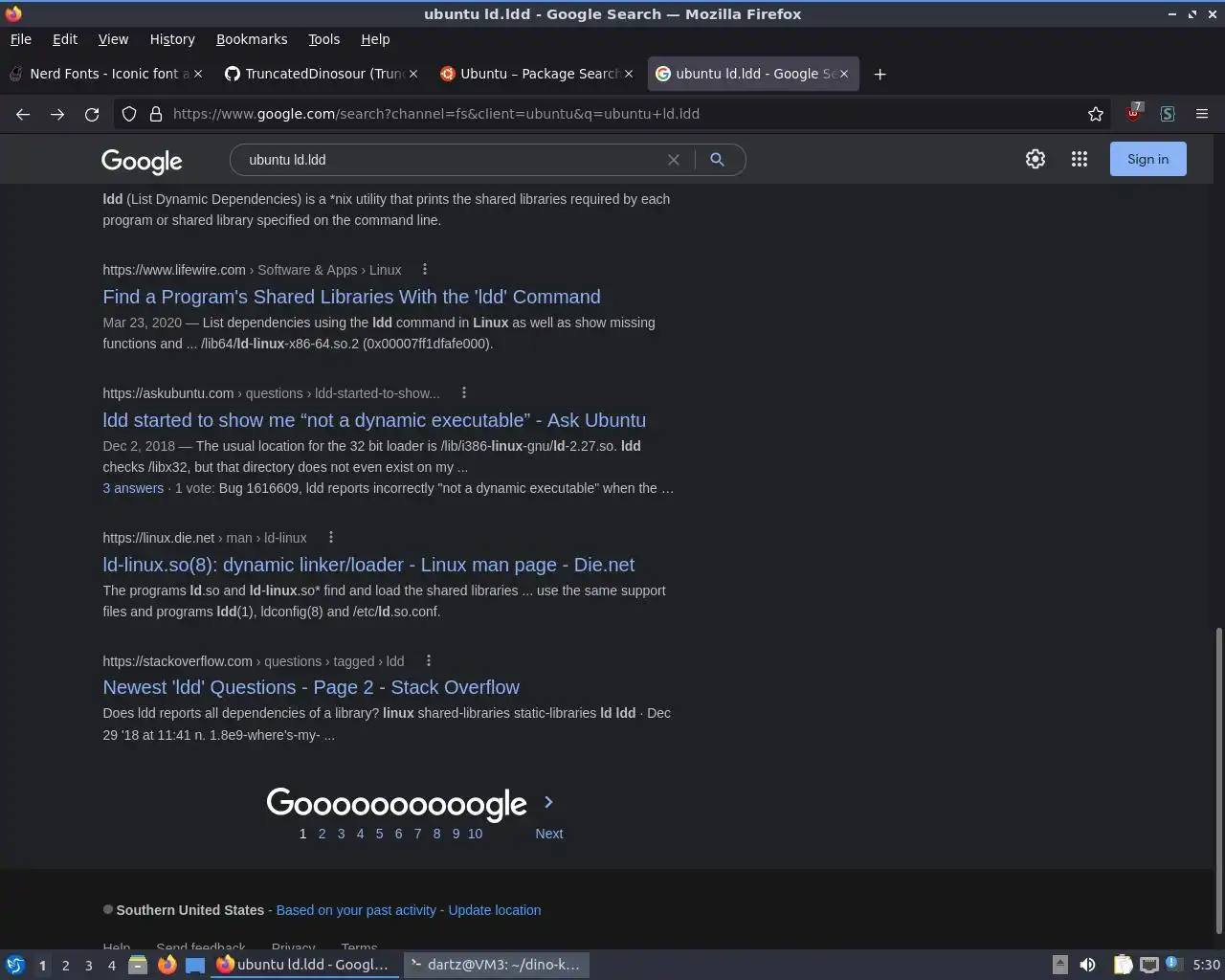Open ld-linux.so(8) man page result
The image size is (1225, 980).
point(368,565)
